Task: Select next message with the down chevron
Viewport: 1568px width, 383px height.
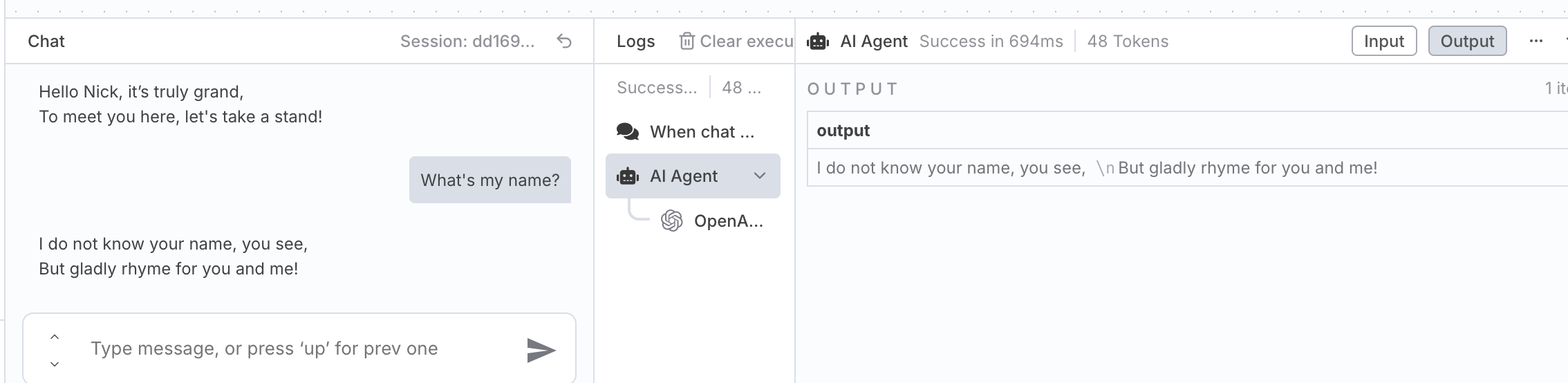Action: [x=55, y=364]
